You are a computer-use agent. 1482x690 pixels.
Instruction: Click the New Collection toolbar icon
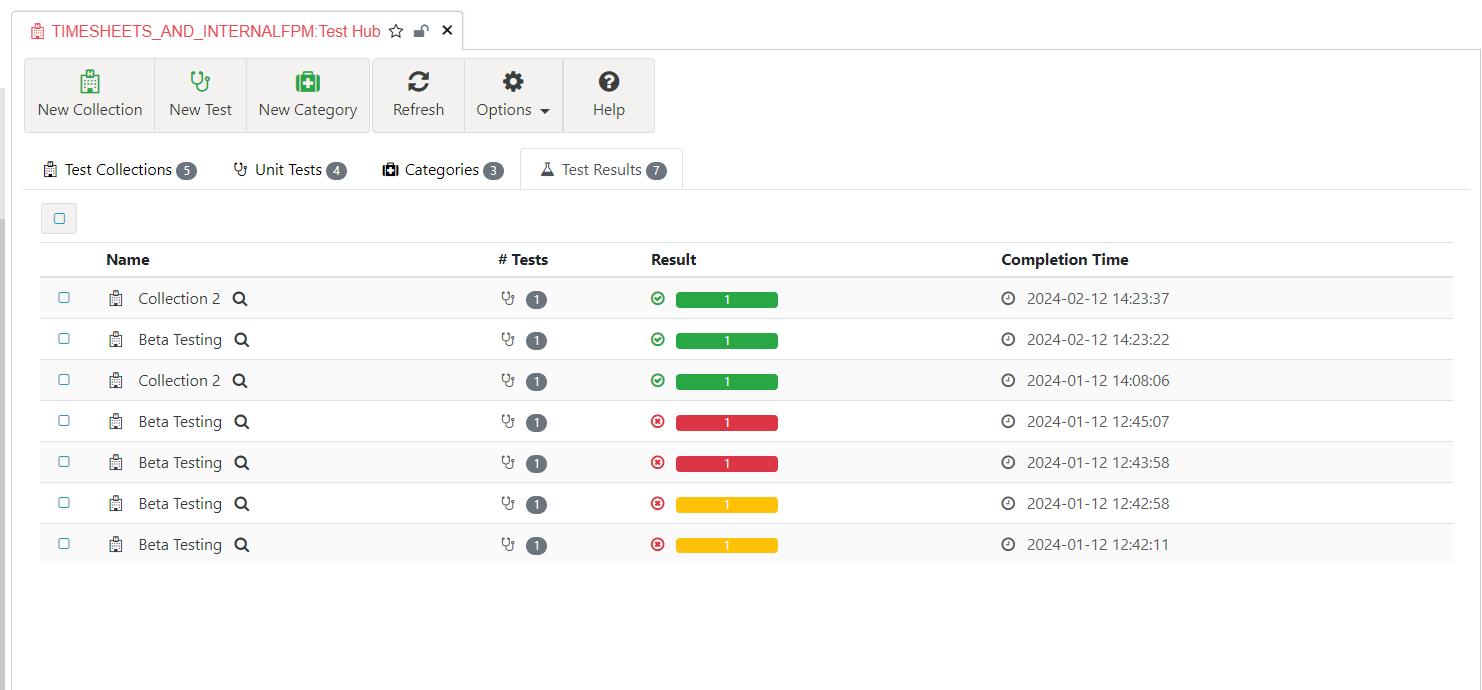[x=90, y=82]
